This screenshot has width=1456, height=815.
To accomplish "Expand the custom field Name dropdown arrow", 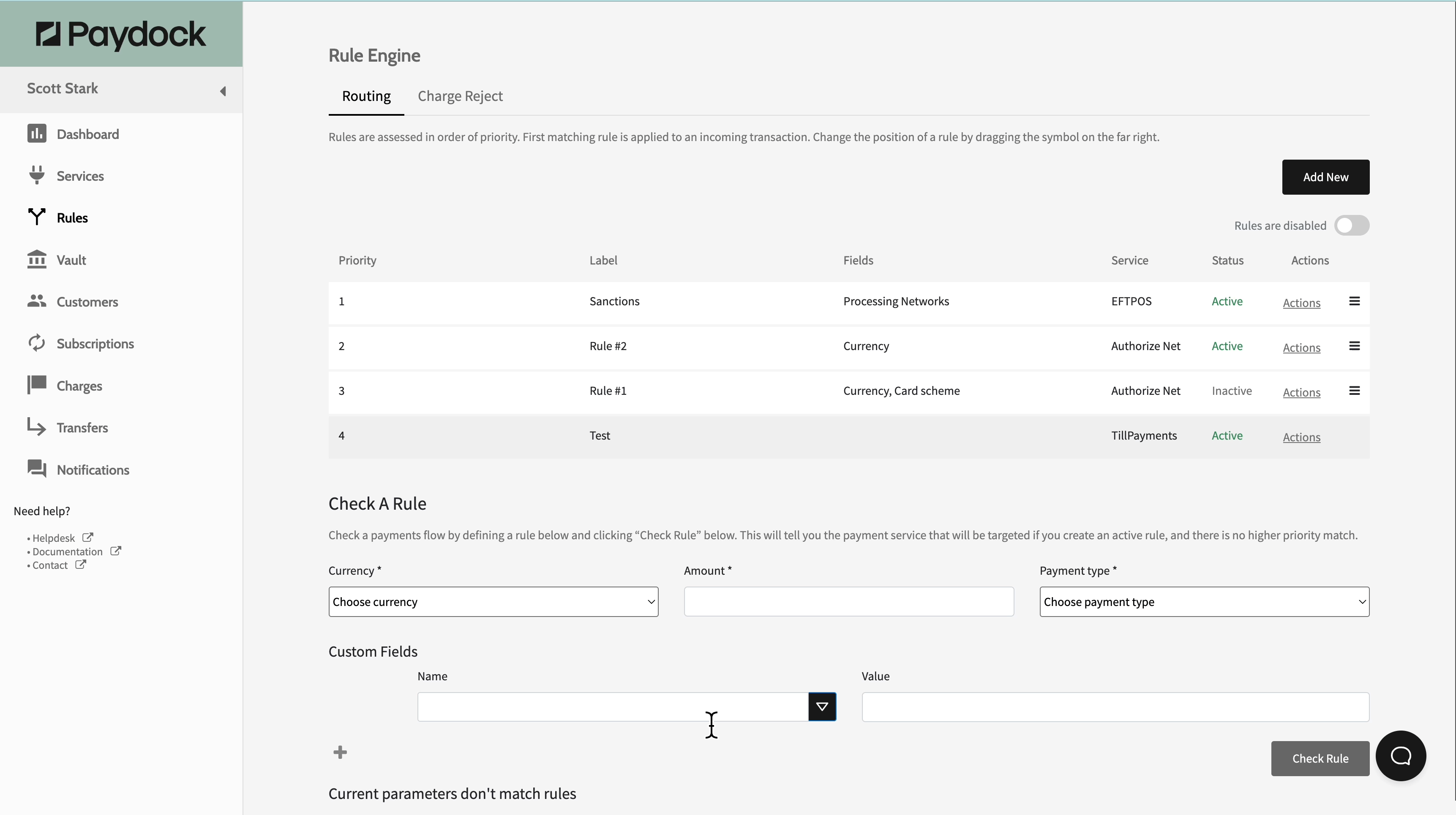I will pos(822,706).
